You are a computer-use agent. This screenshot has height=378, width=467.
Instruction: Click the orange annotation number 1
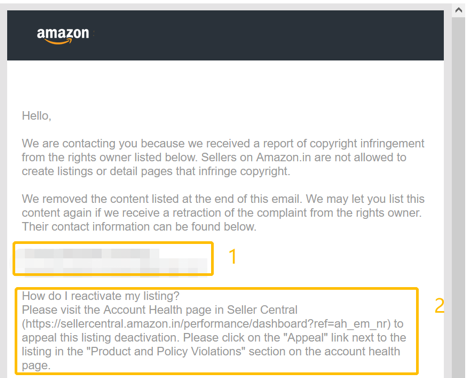click(233, 257)
